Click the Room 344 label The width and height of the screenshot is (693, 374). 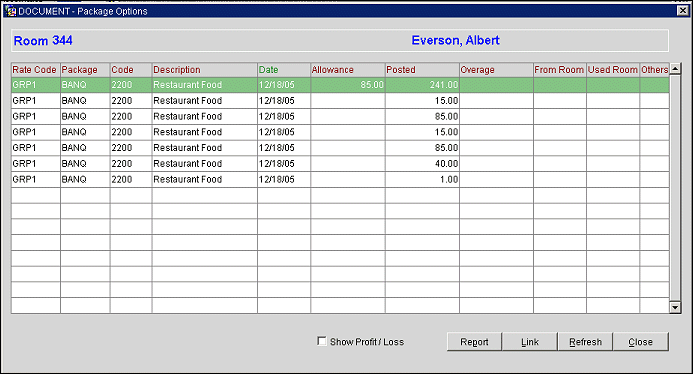coord(43,41)
